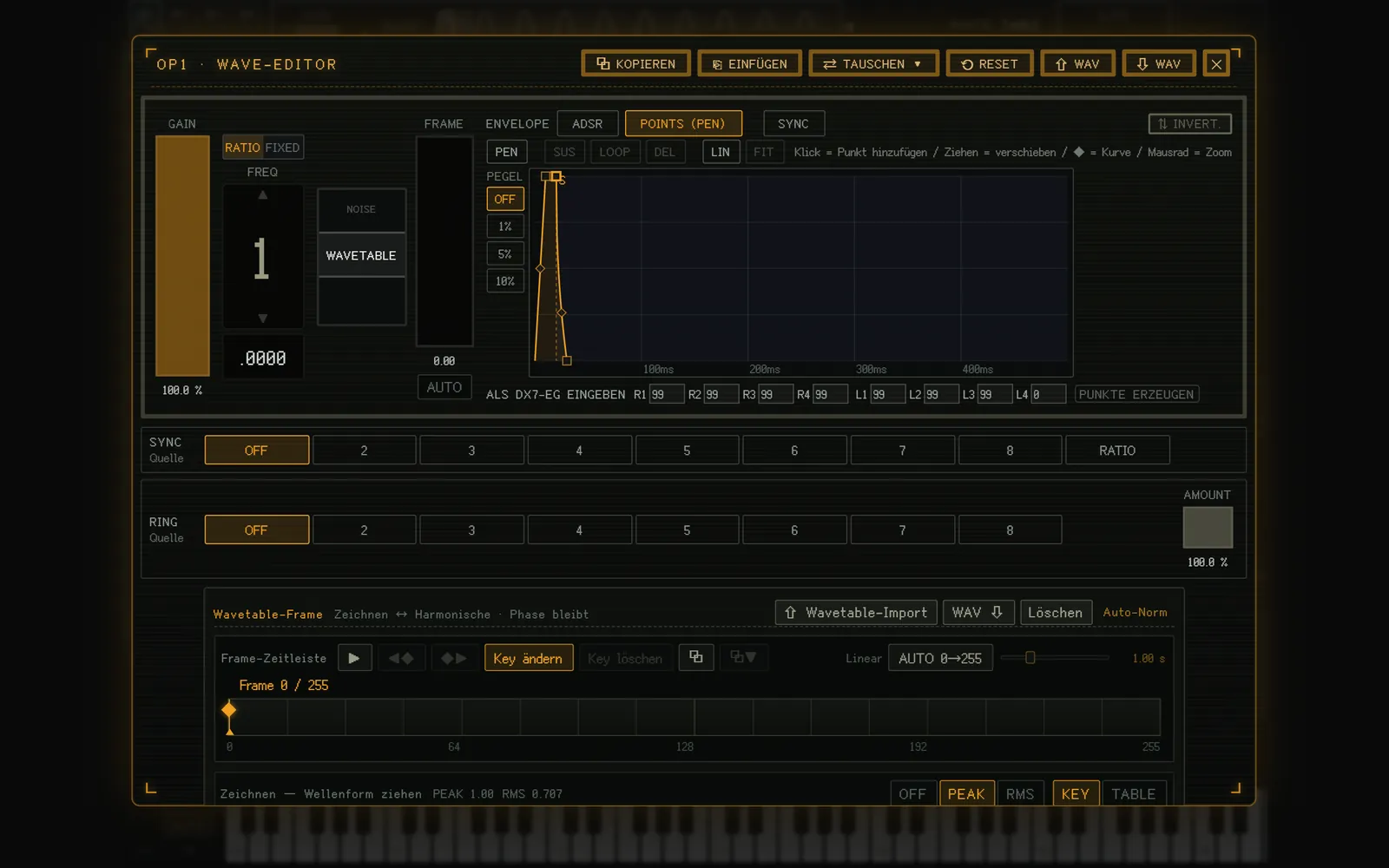Play the frame timeline

tap(354, 658)
